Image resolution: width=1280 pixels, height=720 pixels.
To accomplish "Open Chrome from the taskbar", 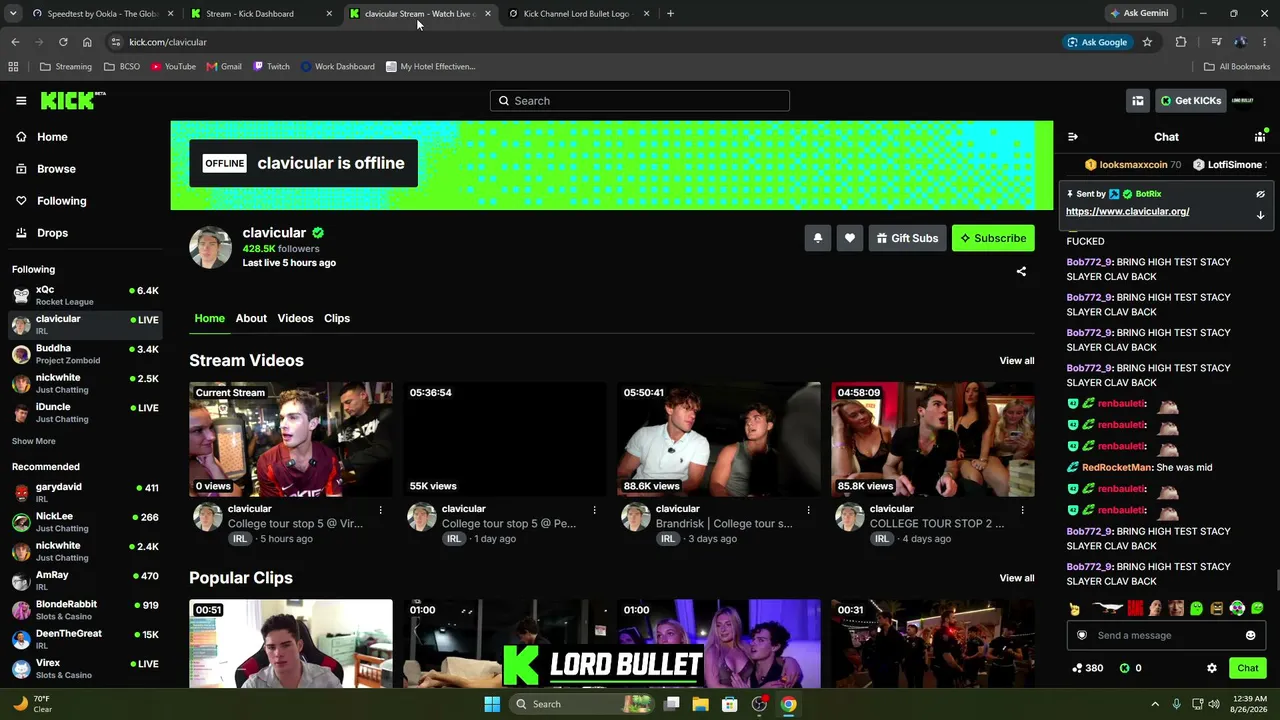I will click(788, 704).
